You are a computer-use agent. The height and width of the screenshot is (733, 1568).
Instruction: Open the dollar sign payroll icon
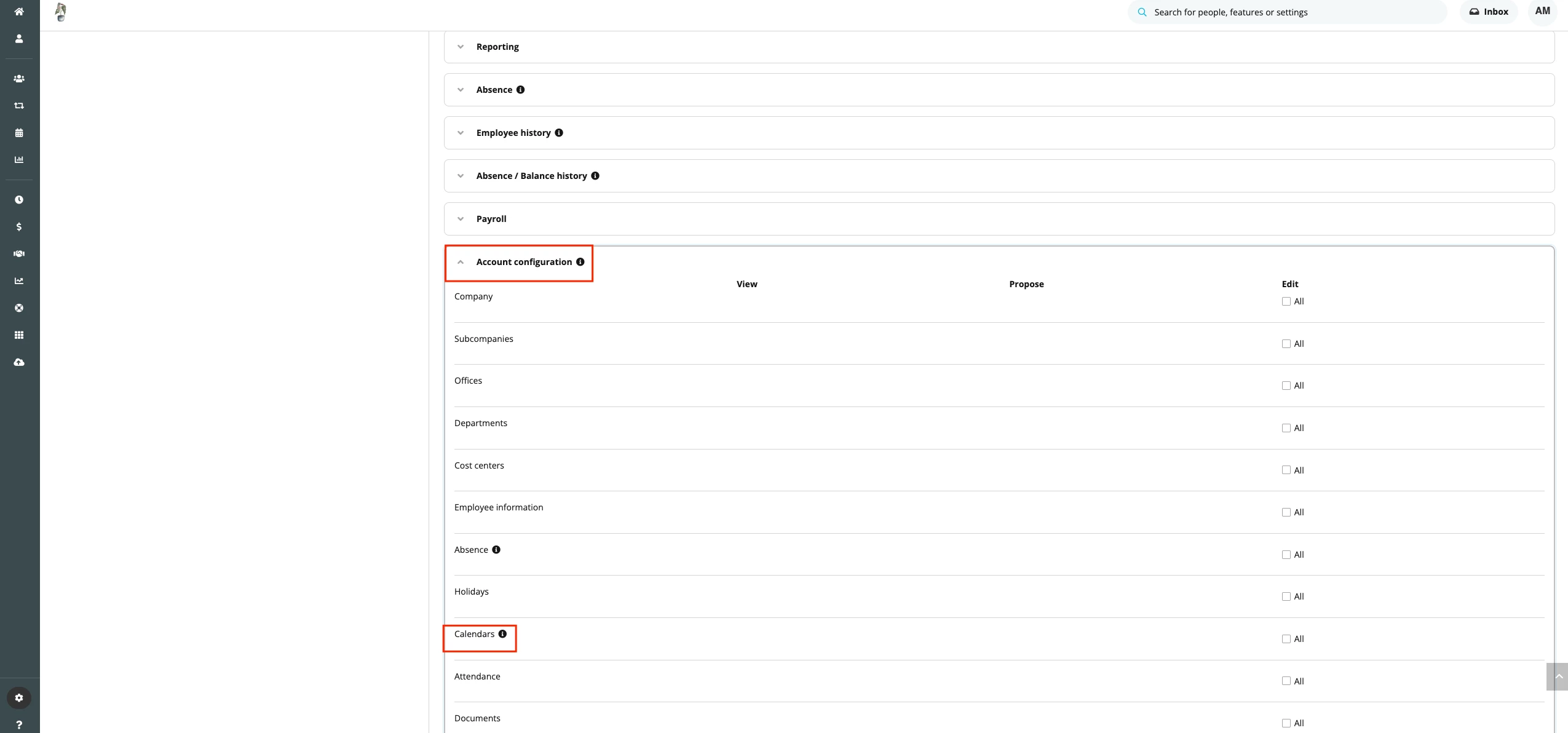(x=19, y=227)
